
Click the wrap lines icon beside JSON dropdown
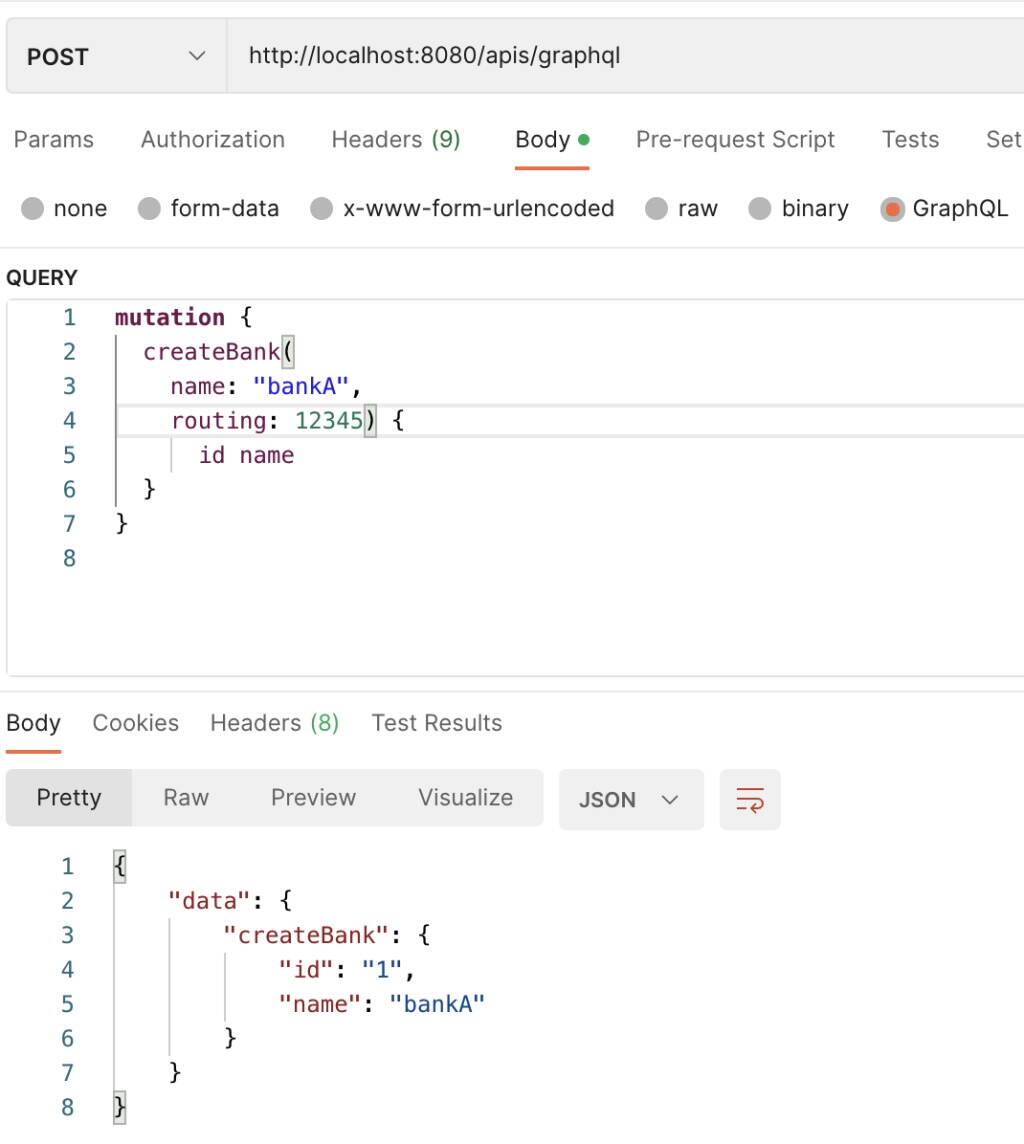750,799
